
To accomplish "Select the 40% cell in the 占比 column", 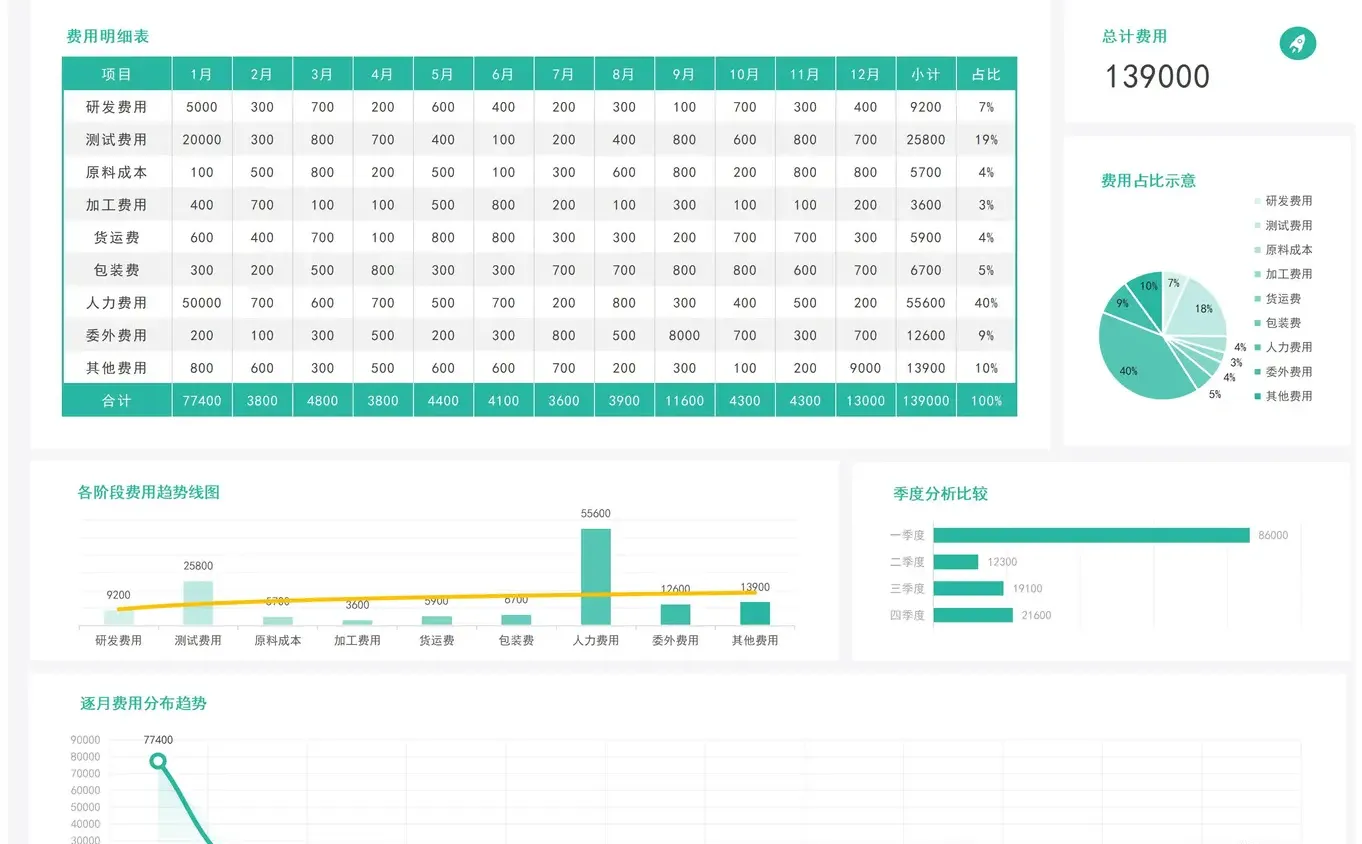I will pos(986,303).
